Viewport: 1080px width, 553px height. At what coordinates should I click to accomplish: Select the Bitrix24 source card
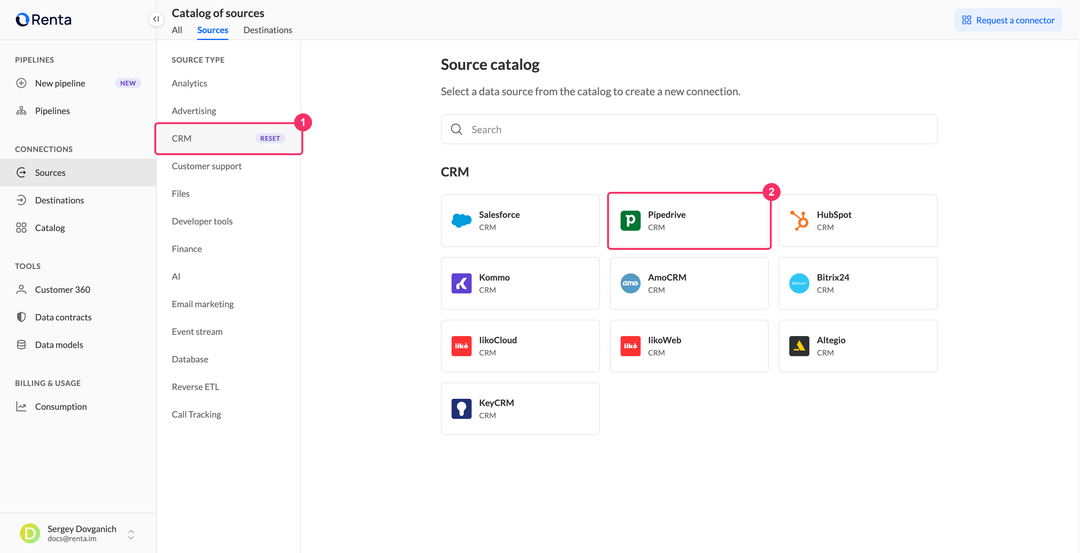[x=858, y=283]
